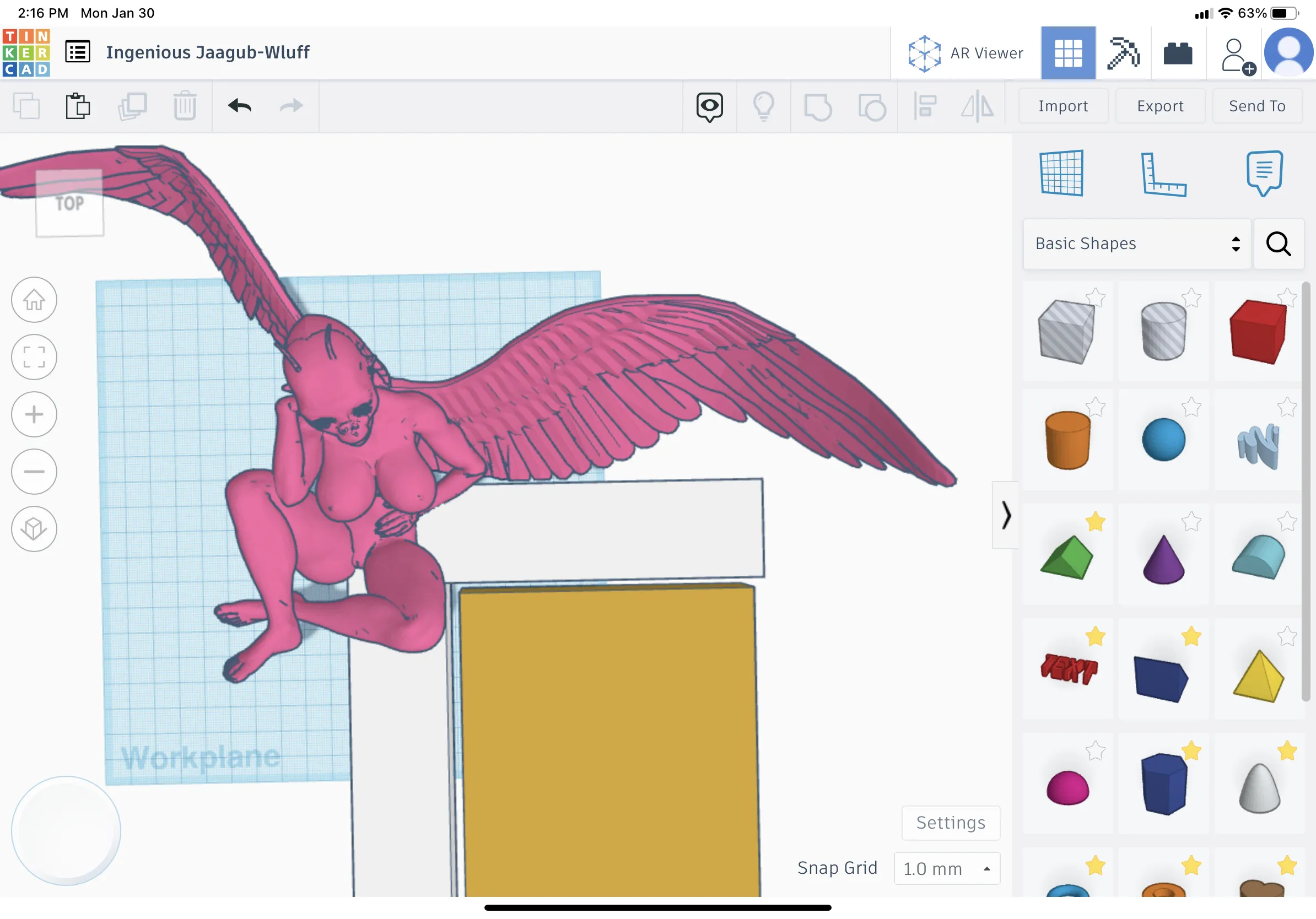1316x919 pixels.
Task: Click the Zoom in plus button
Action: pos(34,414)
